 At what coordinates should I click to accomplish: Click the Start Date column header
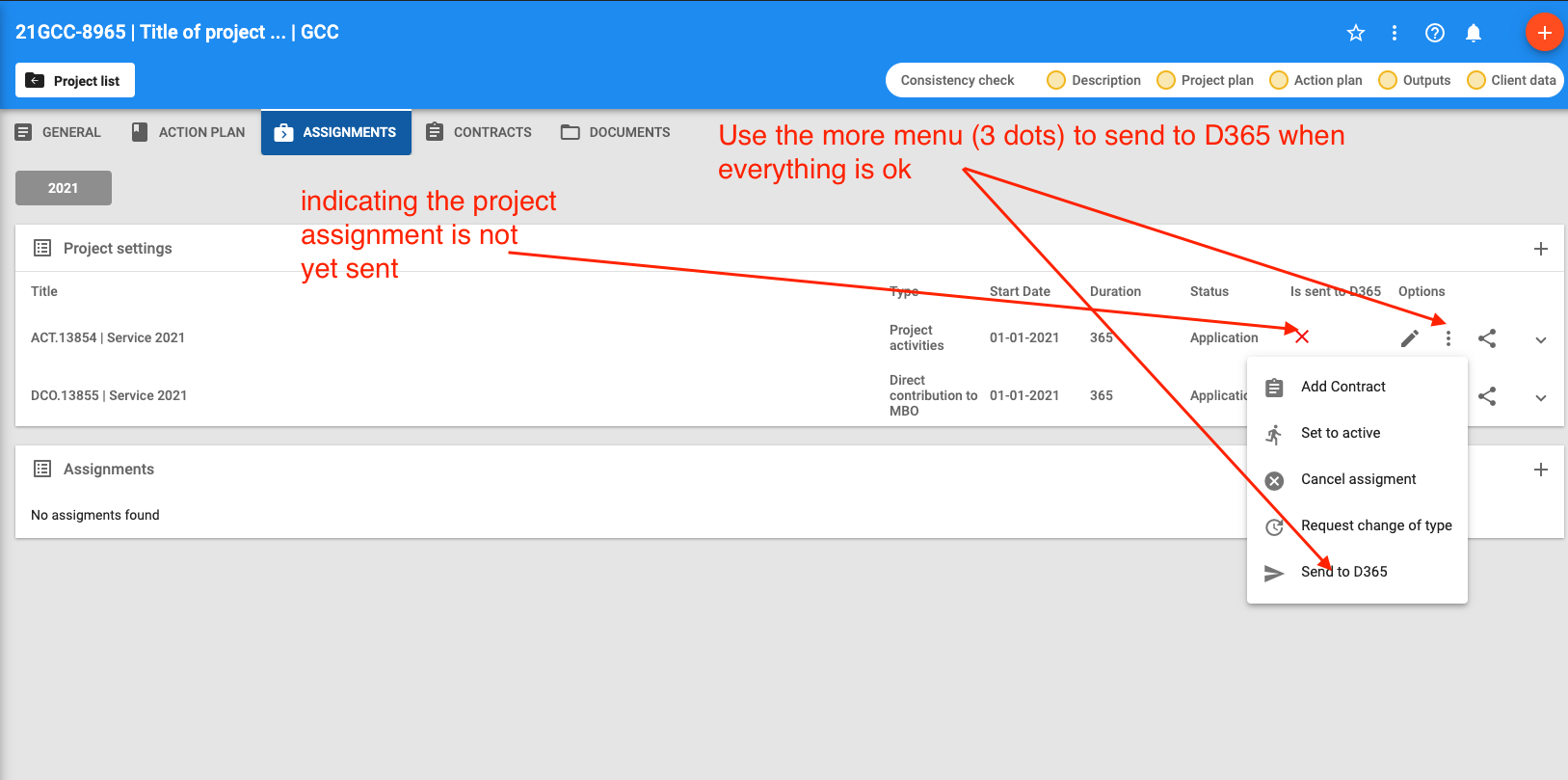click(1020, 291)
